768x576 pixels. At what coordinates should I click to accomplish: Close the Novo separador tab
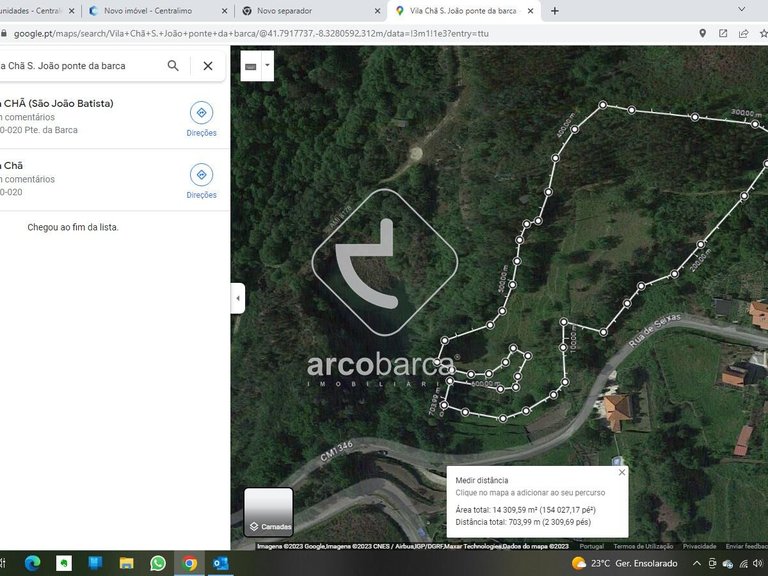(x=377, y=11)
